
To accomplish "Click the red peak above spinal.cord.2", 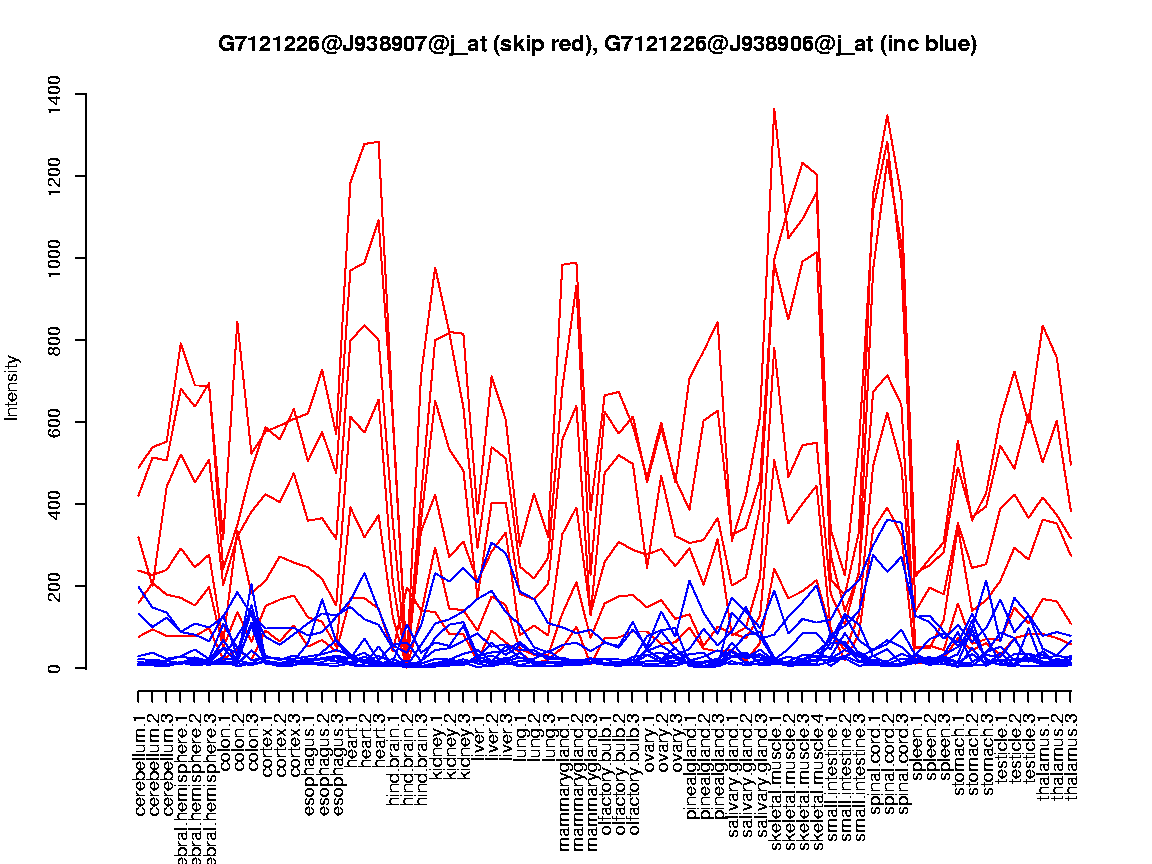I will (888, 116).
